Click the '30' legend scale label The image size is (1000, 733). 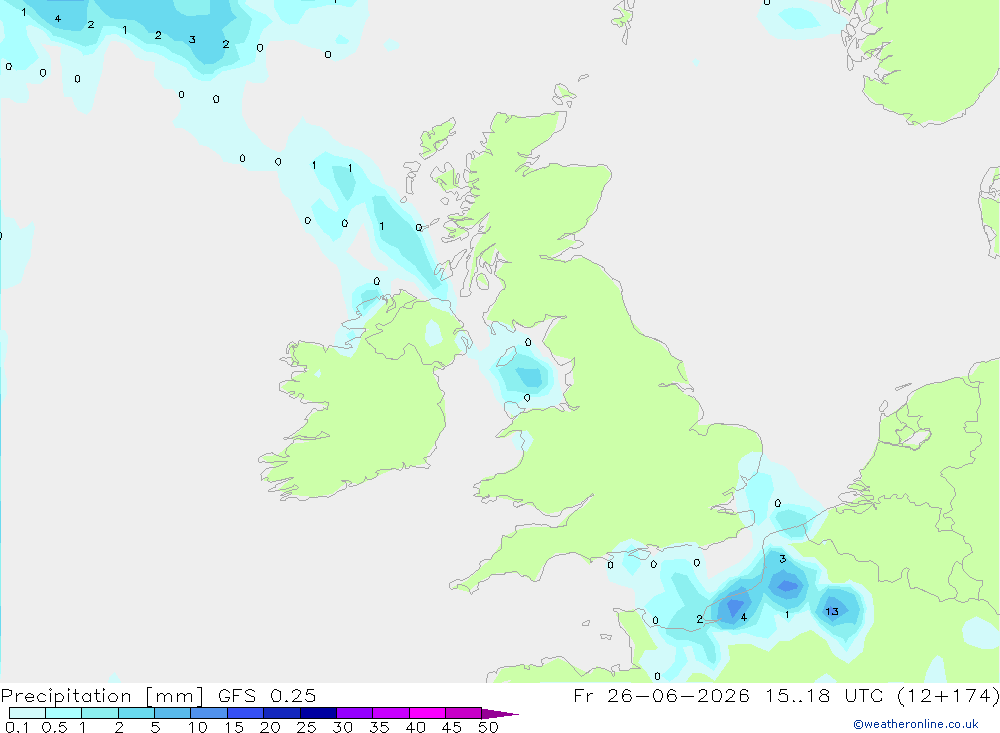(343, 727)
